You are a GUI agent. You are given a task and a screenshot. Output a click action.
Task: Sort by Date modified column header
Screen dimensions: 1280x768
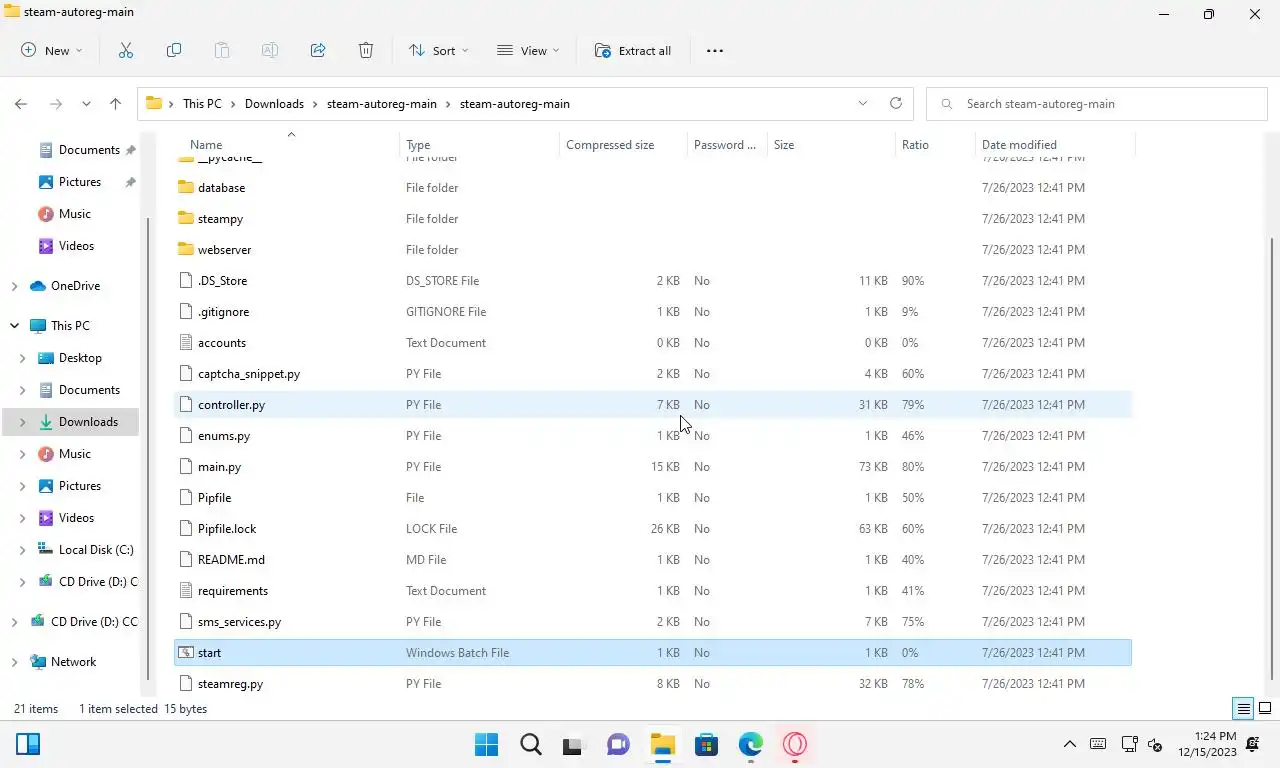[1055, 145]
